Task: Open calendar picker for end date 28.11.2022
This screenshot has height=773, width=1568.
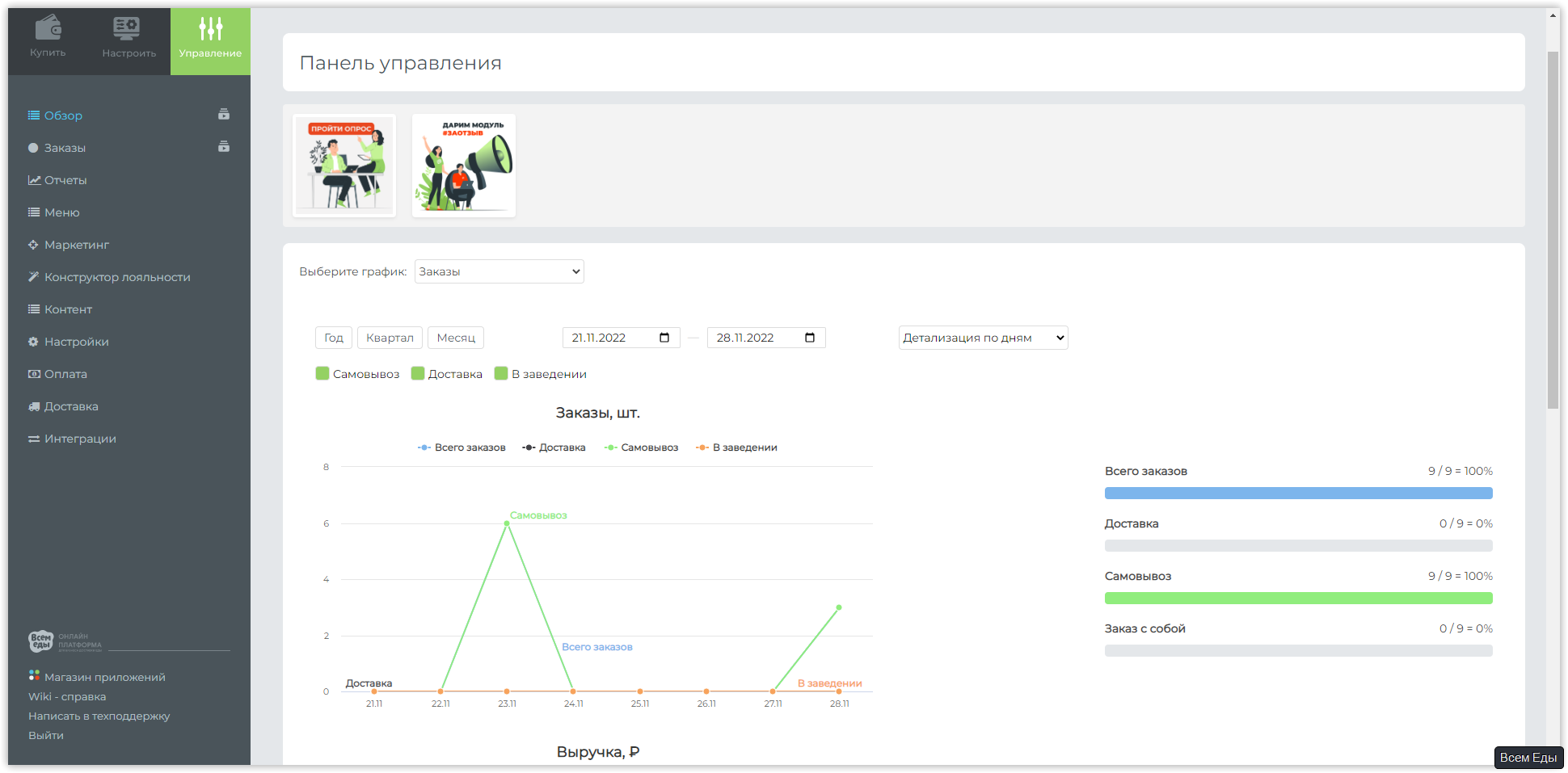Action: 810,338
